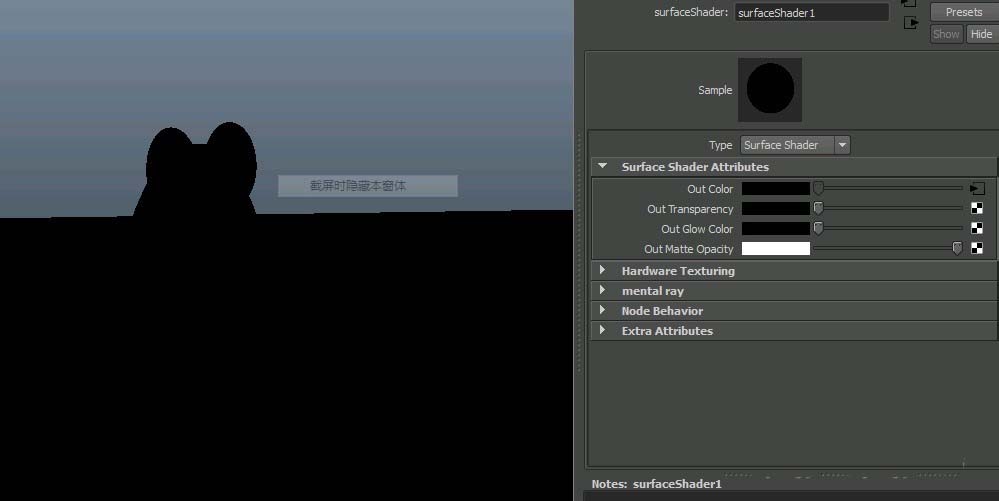The height and width of the screenshot is (501, 999).
Task: Expand the Hardware Texturing section
Action: pos(603,270)
